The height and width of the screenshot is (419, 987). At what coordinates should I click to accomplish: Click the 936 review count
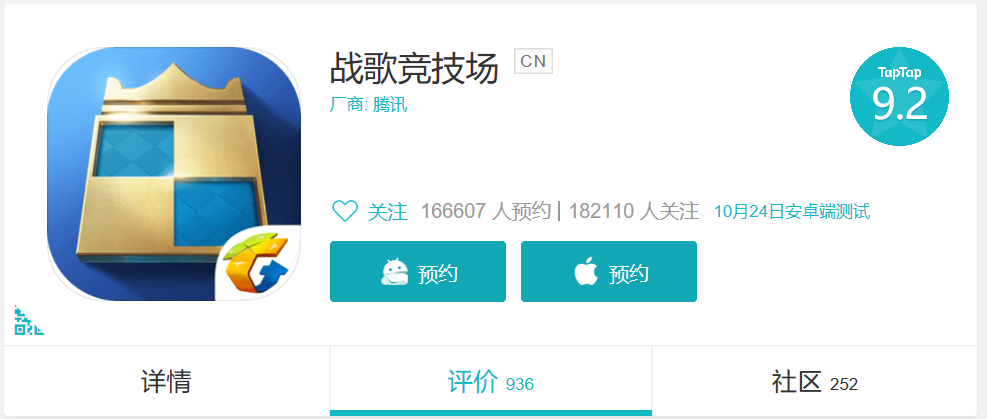click(x=520, y=384)
